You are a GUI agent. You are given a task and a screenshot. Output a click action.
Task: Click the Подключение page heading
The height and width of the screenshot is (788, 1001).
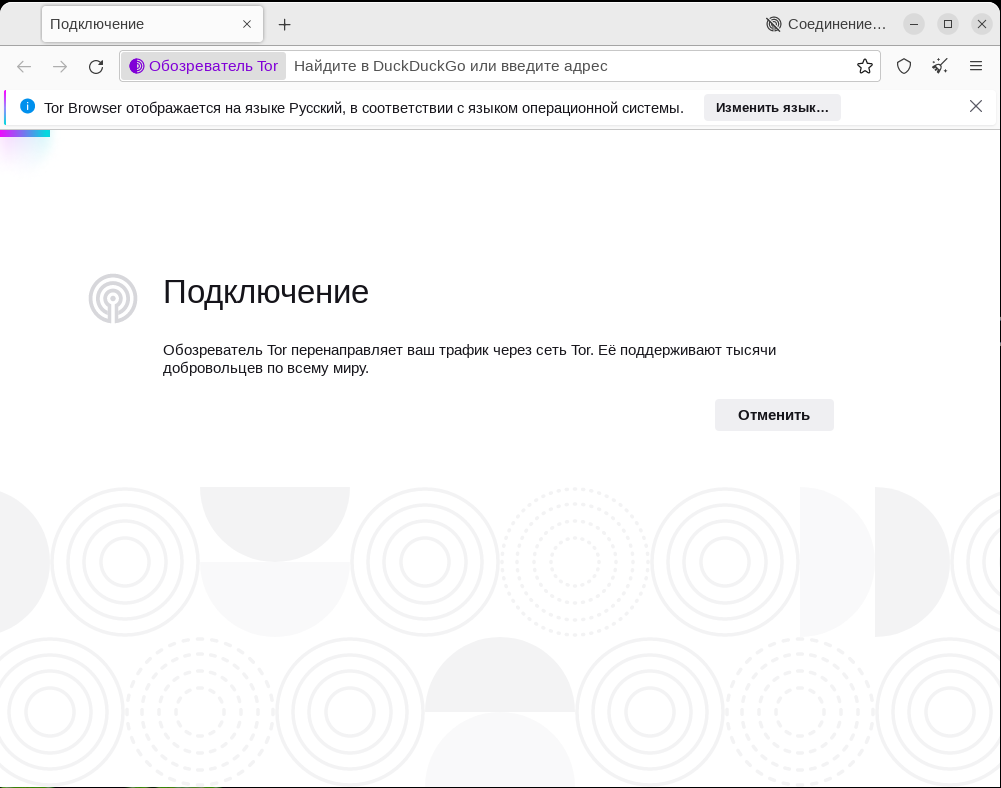point(266,292)
